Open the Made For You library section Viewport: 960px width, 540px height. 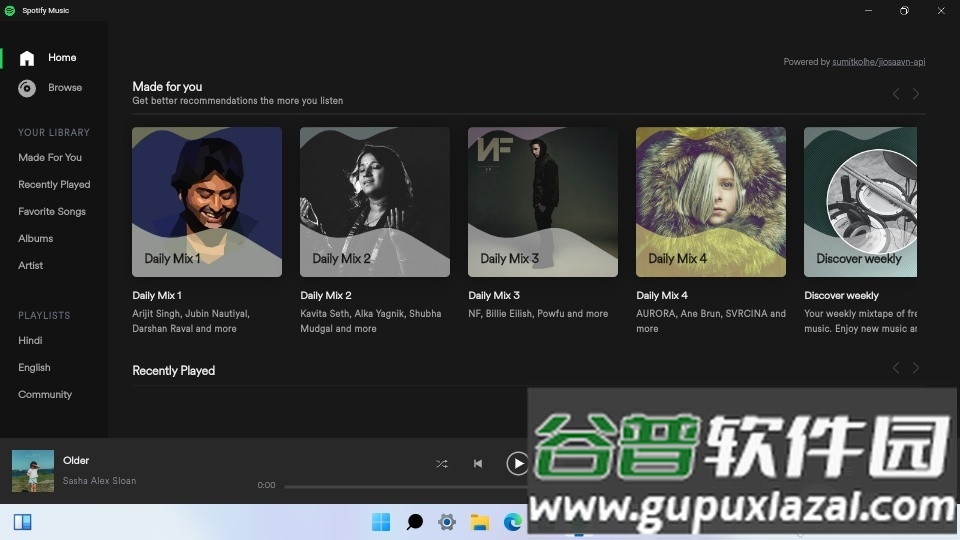click(x=50, y=158)
